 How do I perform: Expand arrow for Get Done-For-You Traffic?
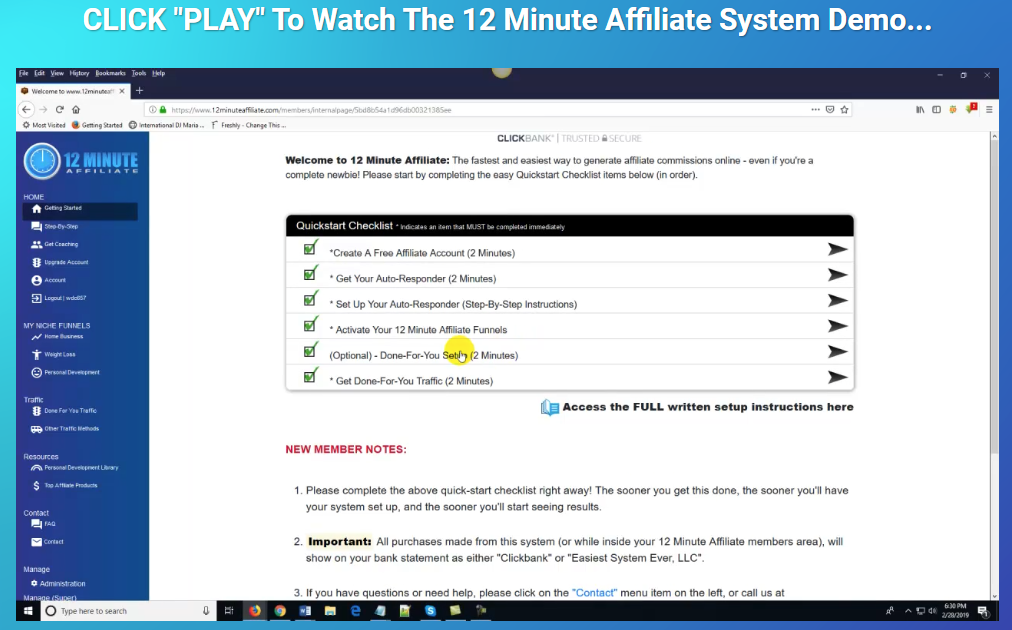[x=837, y=377]
